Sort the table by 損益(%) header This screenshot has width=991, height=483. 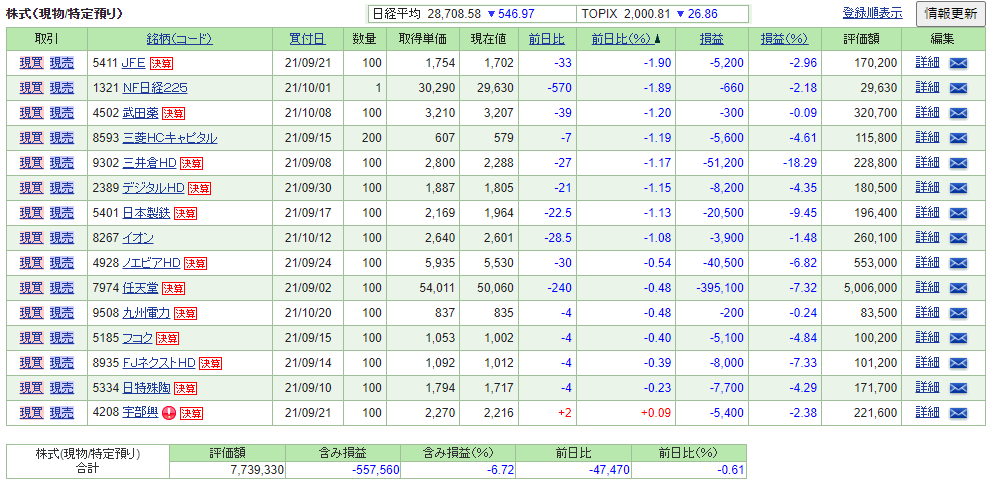783,39
